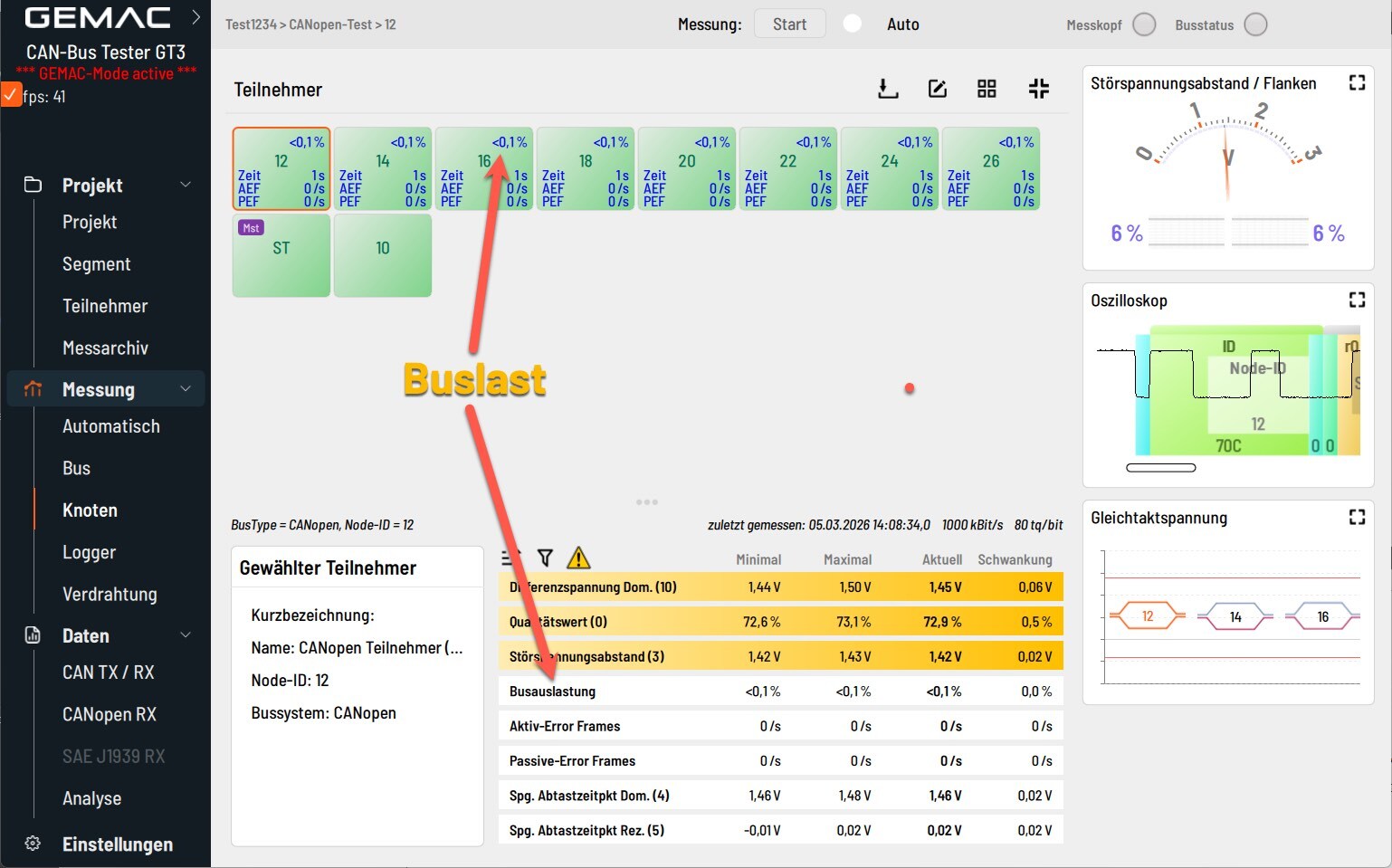This screenshot has height=868, width=1392.
Task: Collapse the Projekt section chevron
Action: point(186,185)
